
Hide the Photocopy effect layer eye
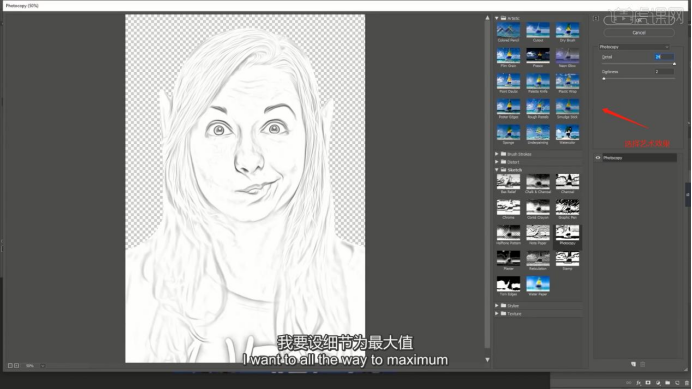[598, 158]
